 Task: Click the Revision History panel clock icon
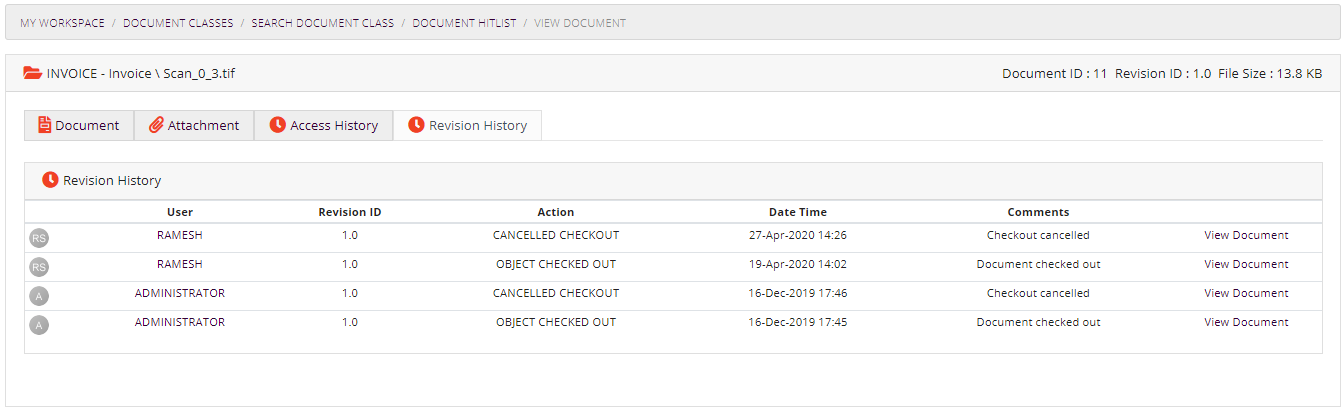[x=50, y=180]
